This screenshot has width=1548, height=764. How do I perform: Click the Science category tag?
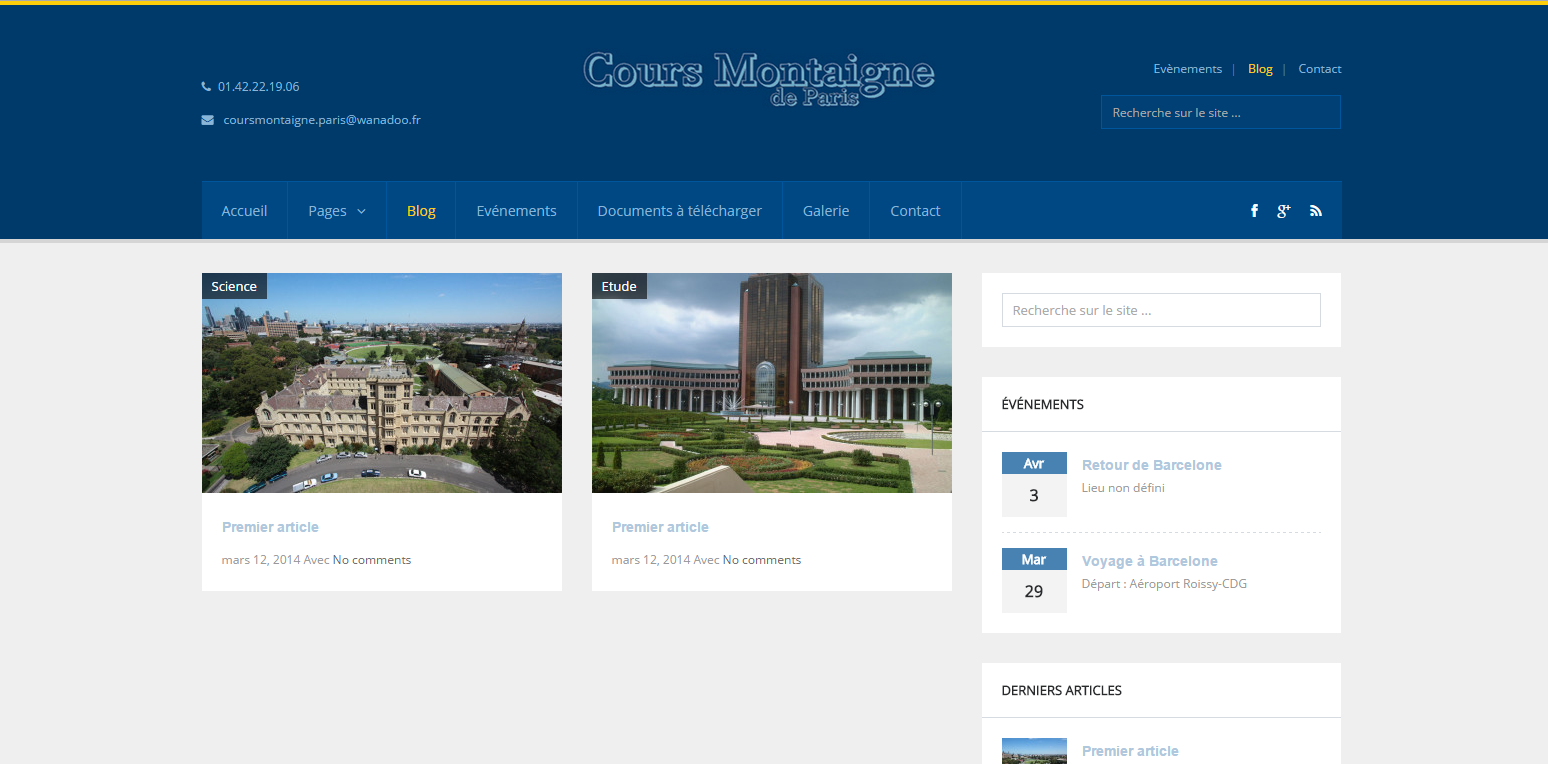pyautogui.click(x=234, y=287)
